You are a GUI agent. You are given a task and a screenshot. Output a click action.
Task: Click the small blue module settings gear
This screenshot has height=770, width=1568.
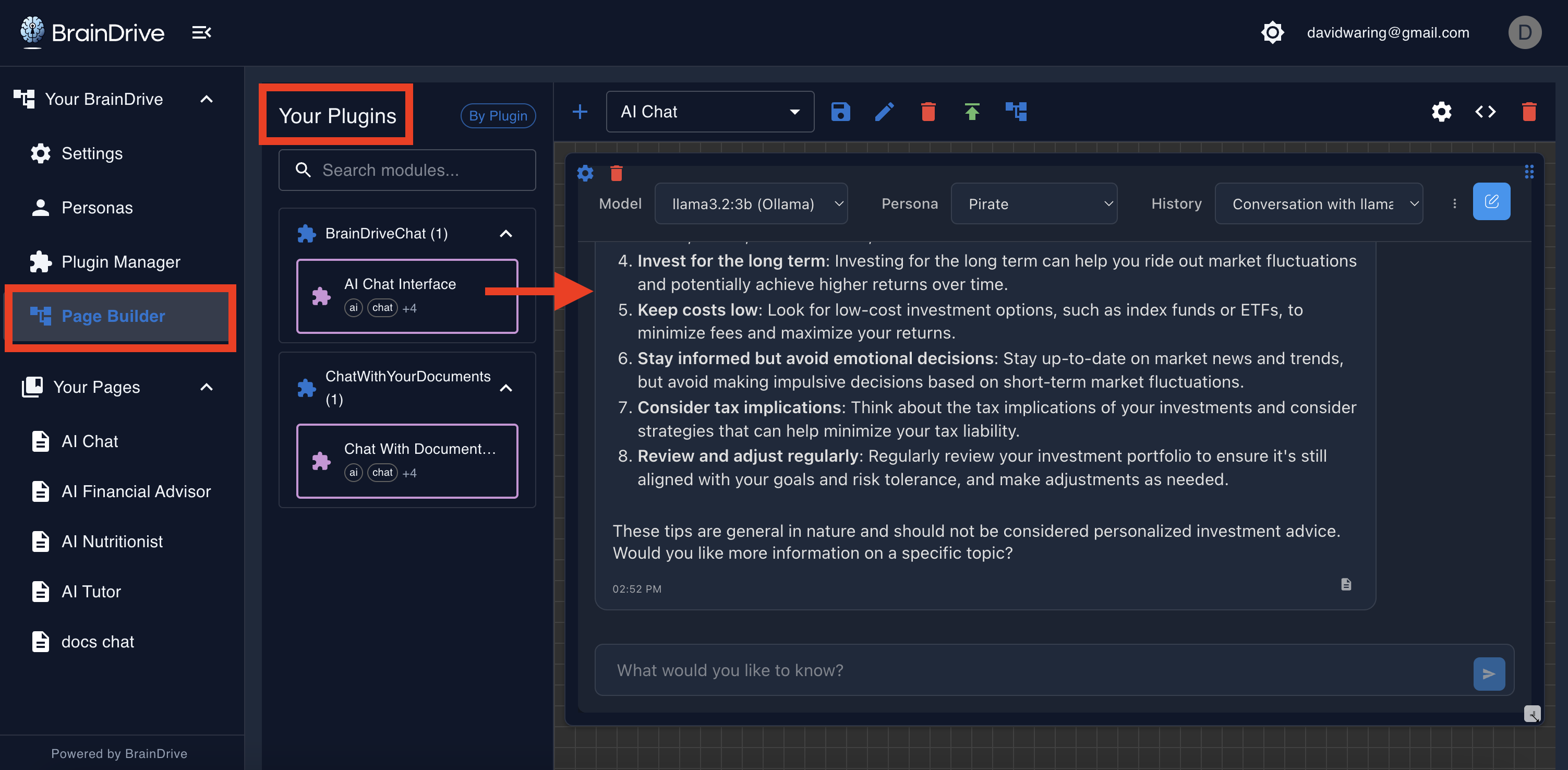coord(585,174)
